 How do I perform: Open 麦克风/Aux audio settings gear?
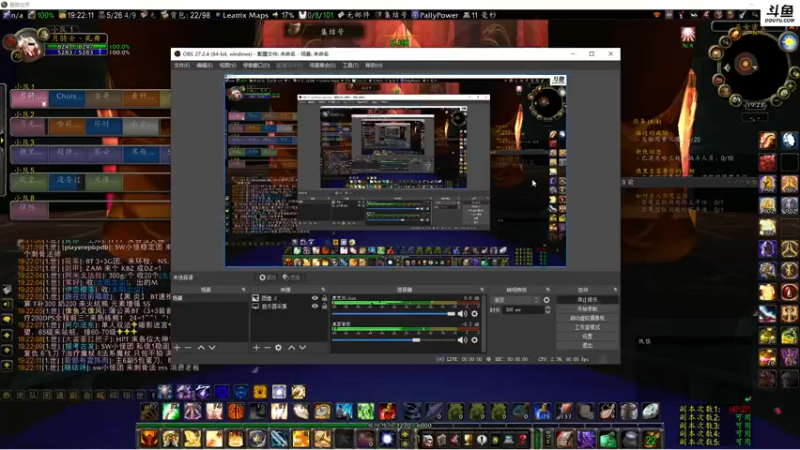tap(474, 314)
